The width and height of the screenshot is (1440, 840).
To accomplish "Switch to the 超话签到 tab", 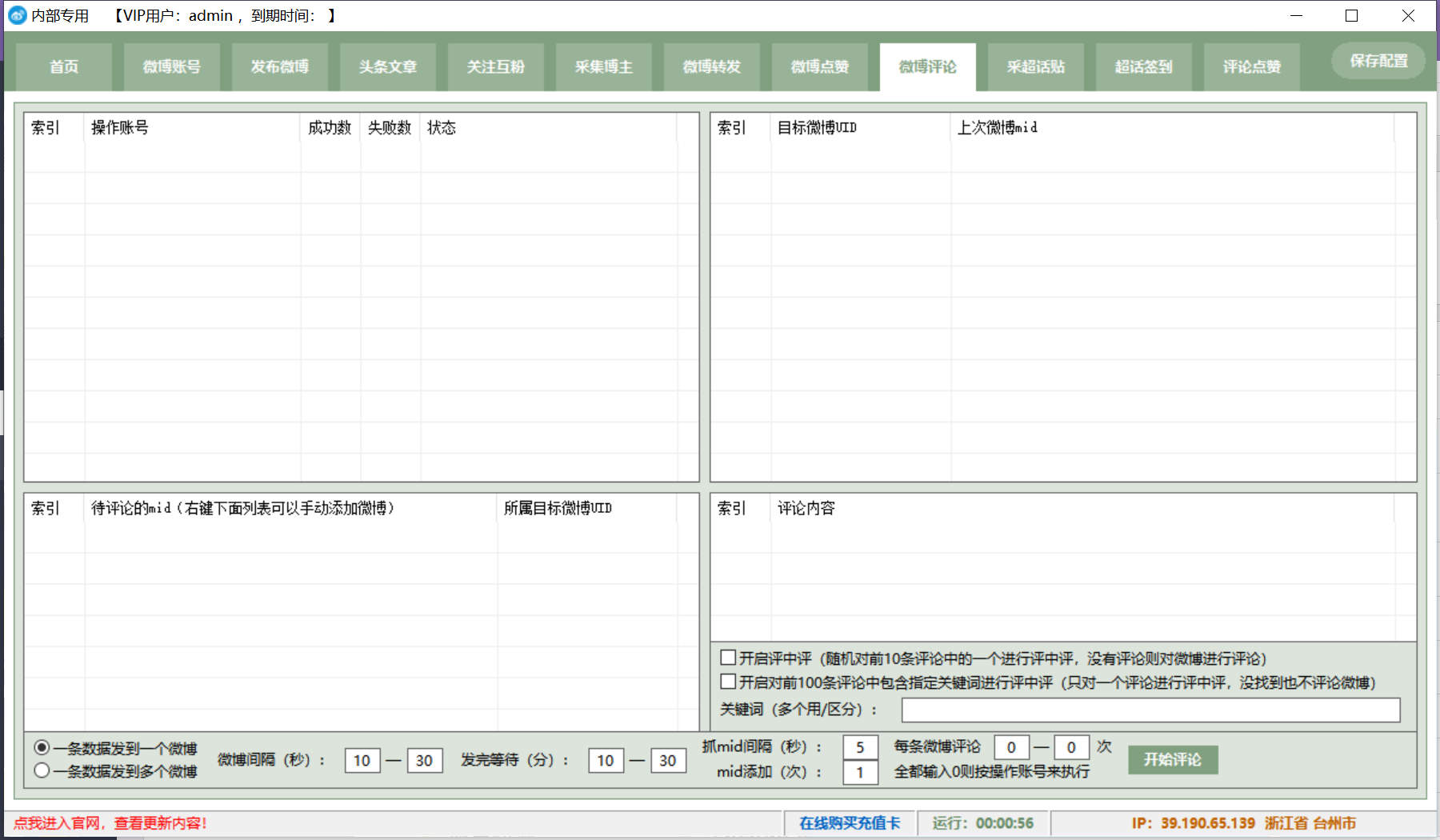I will pos(1144,67).
